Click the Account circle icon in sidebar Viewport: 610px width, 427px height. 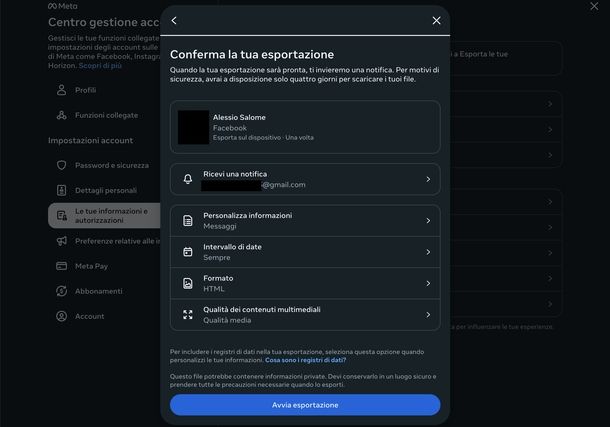tap(61, 316)
